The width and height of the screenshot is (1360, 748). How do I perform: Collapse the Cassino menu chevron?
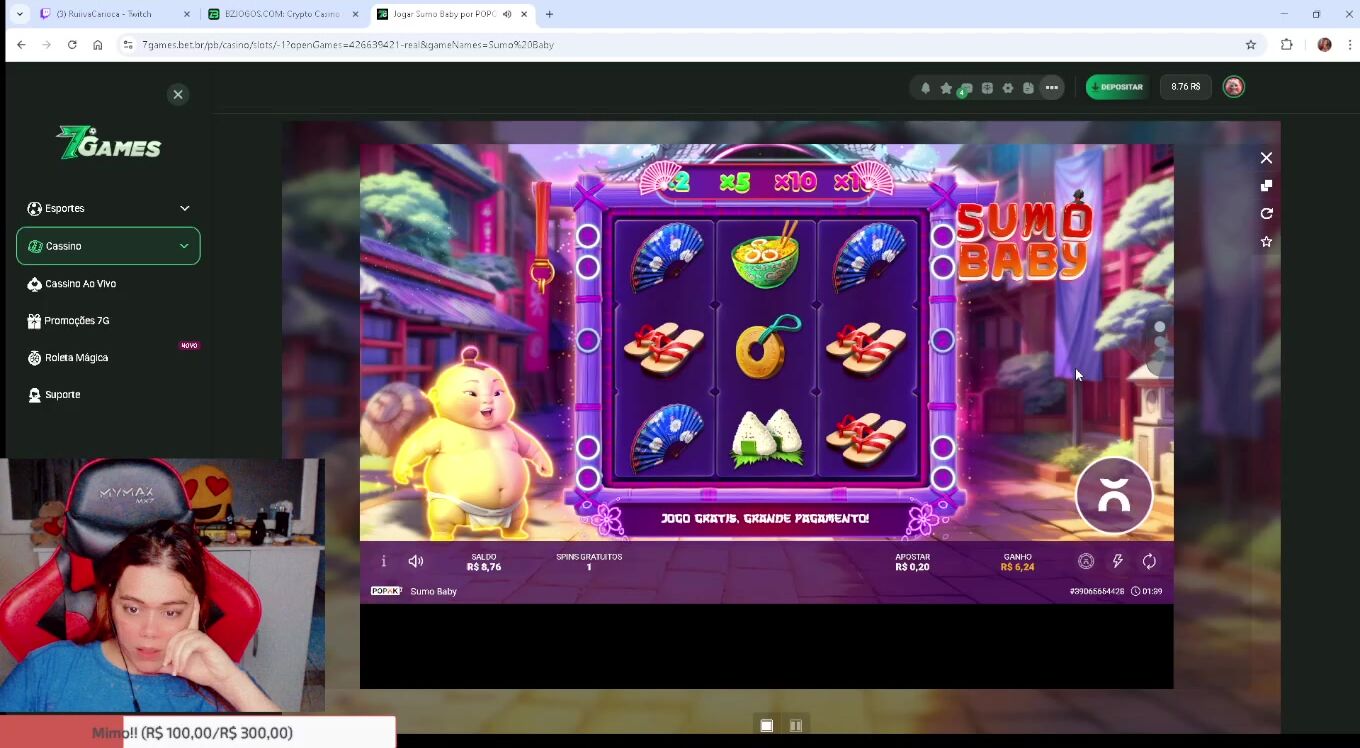click(x=184, y=246)
